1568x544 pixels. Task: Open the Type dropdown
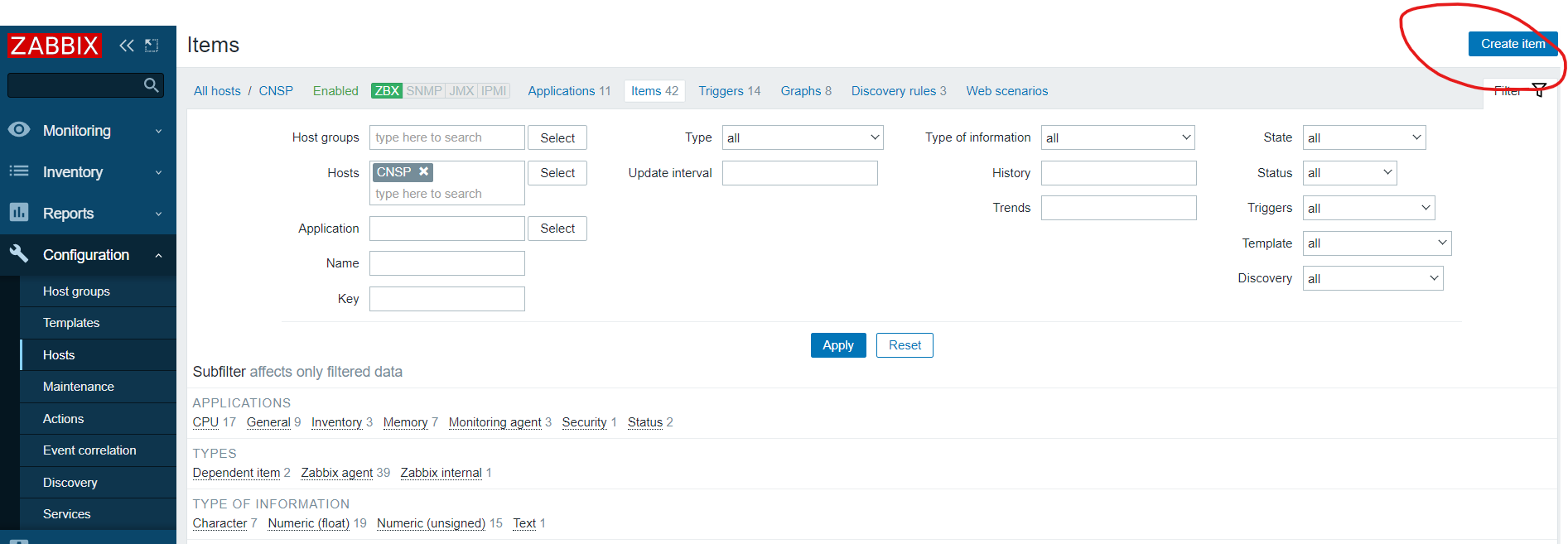[803, 137]
